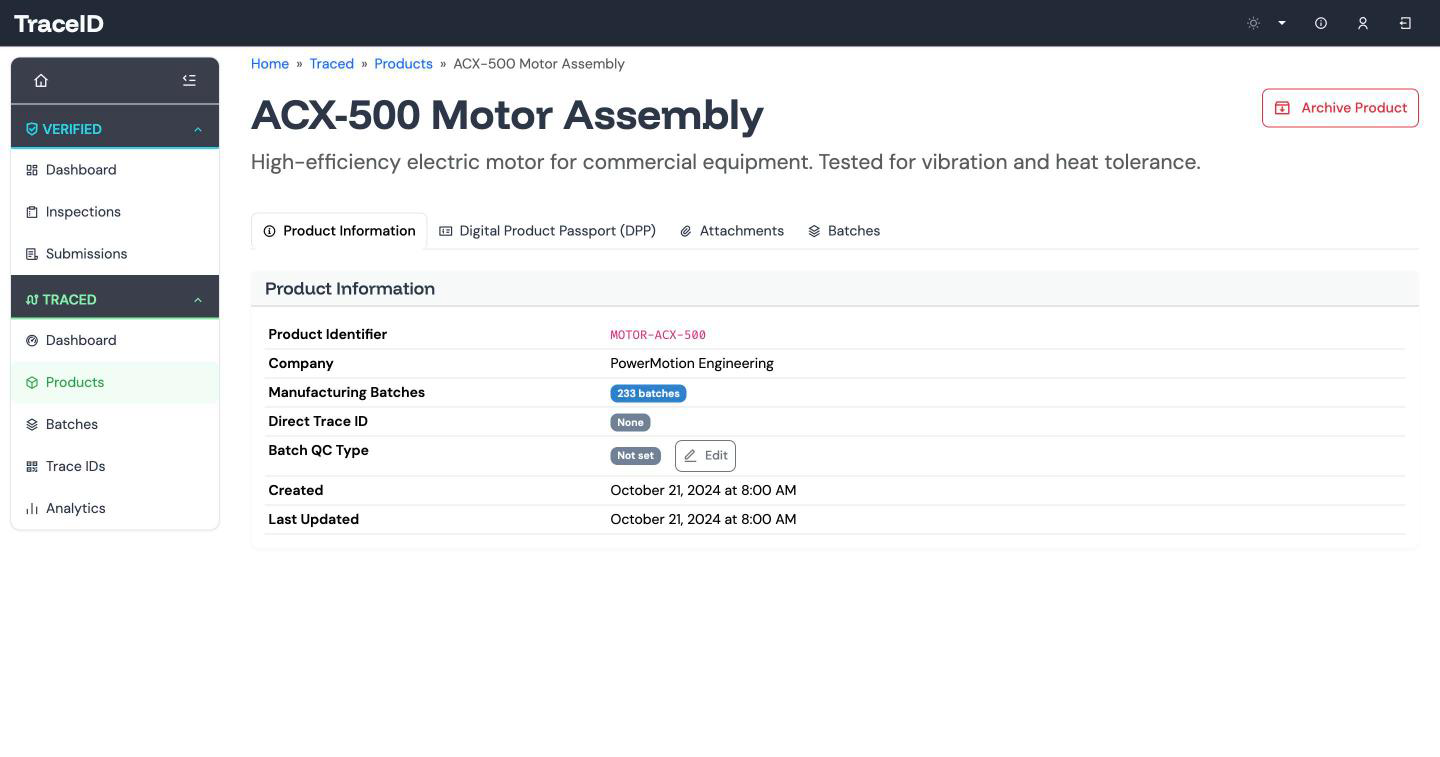Switch to the Attachments tab
The image size is (1440, 757).
(x=732, y=231)
